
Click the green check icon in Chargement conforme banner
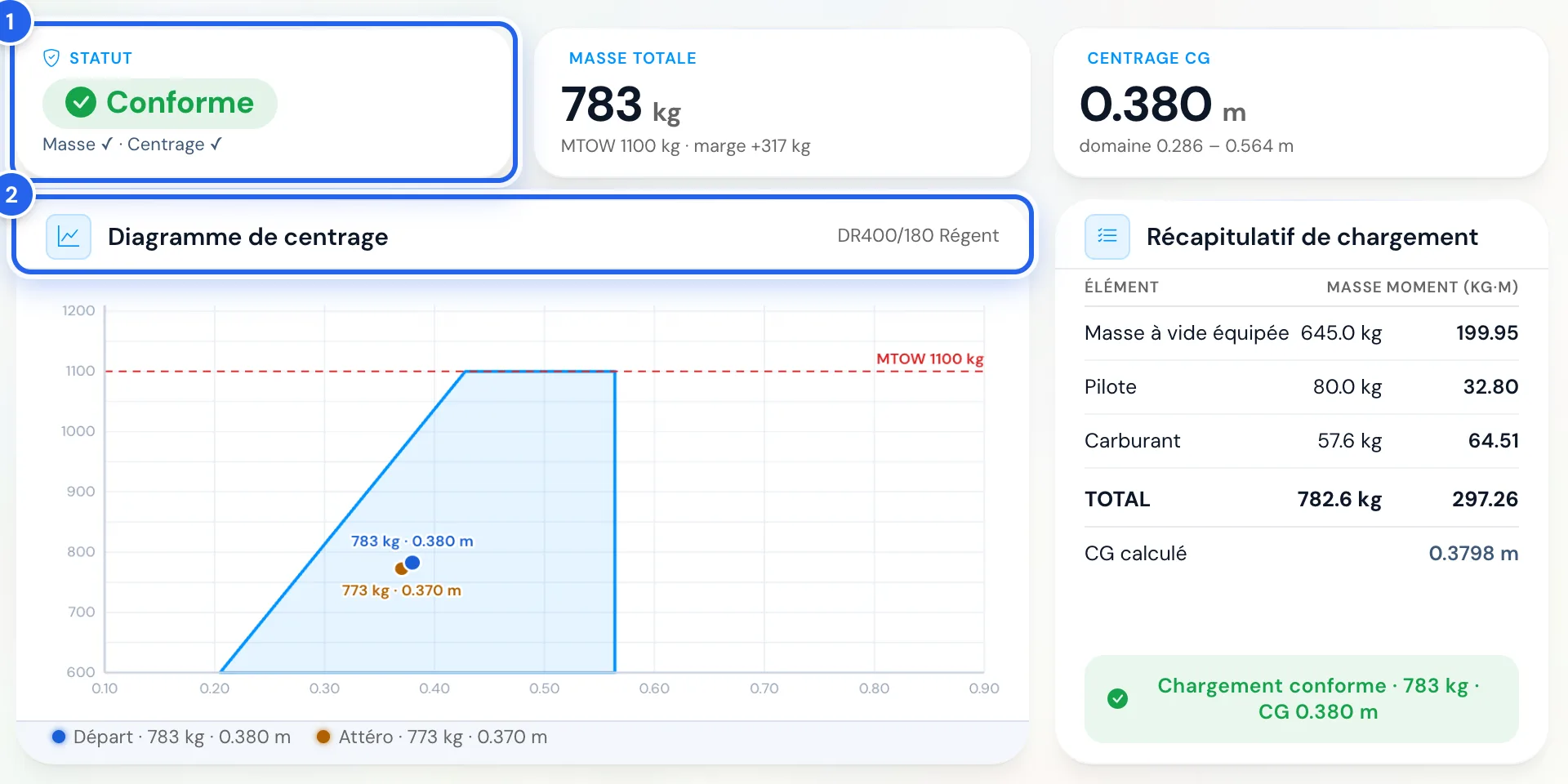pyautogui.click(x=1118, y=699)
